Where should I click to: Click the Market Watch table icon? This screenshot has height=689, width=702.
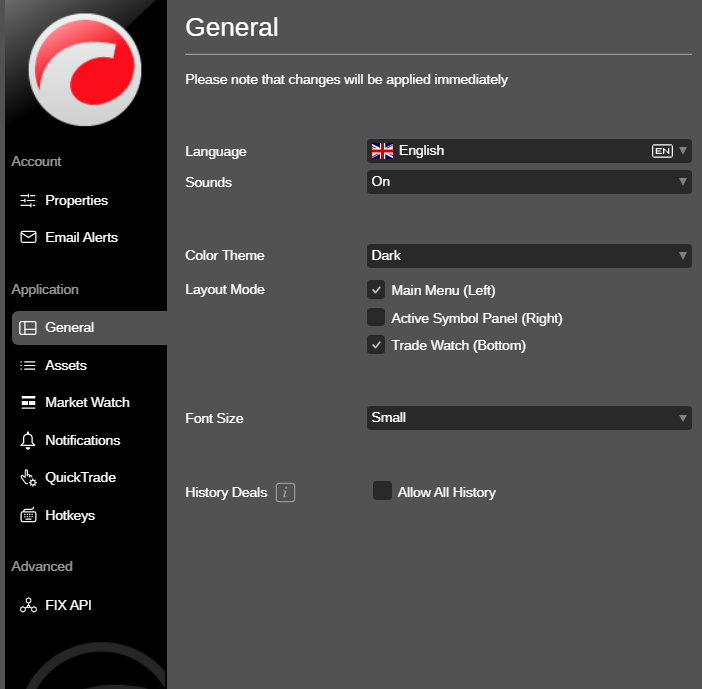point(28,402)
